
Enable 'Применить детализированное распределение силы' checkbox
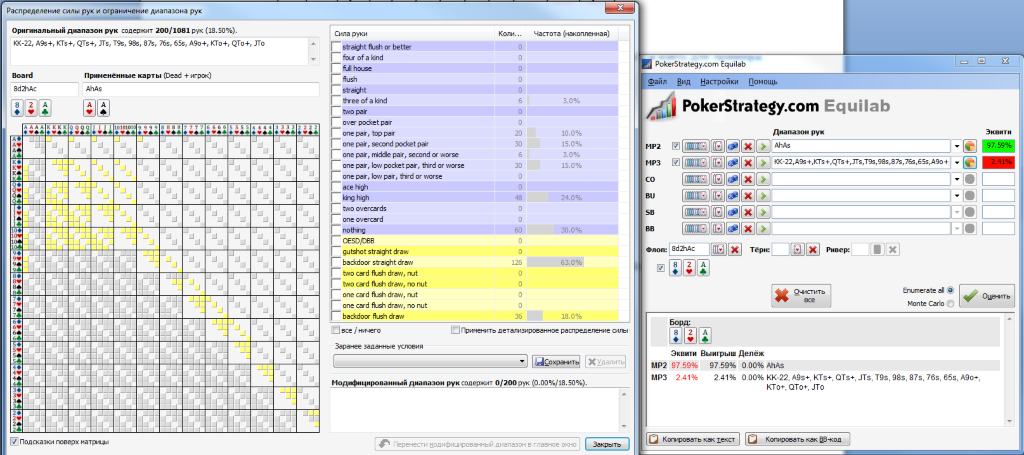456,330
